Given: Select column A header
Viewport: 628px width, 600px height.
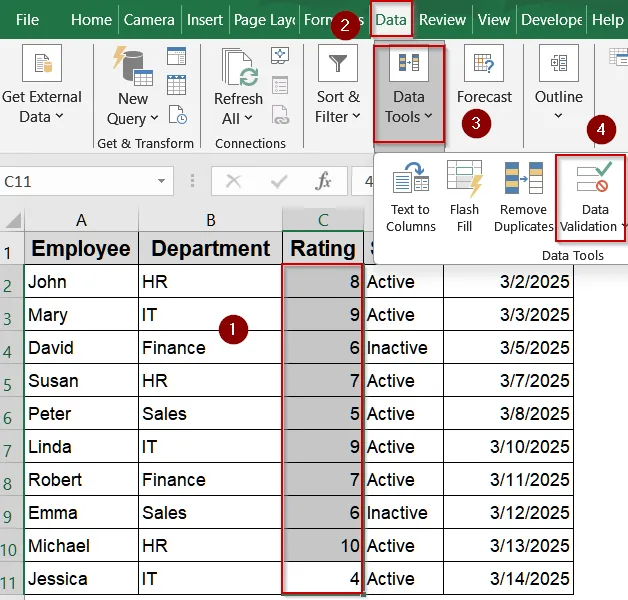Looking at the screenshot, I should (x=81, y=219).
